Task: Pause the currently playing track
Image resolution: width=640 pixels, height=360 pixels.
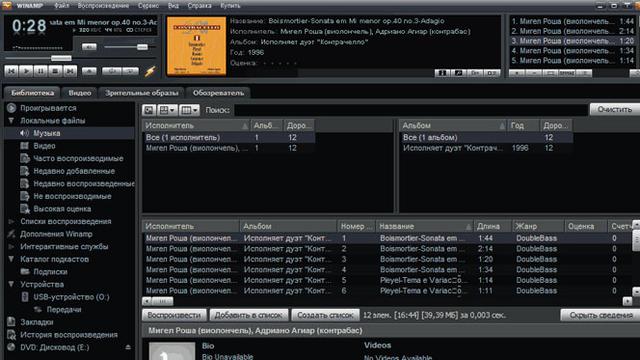Action: [x=40, y=71]
